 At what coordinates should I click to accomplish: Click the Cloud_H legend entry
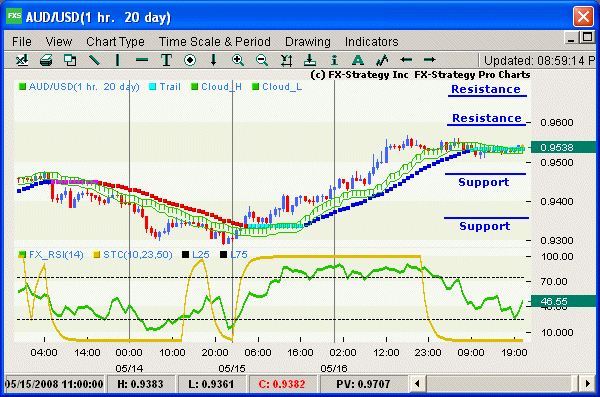216,87
